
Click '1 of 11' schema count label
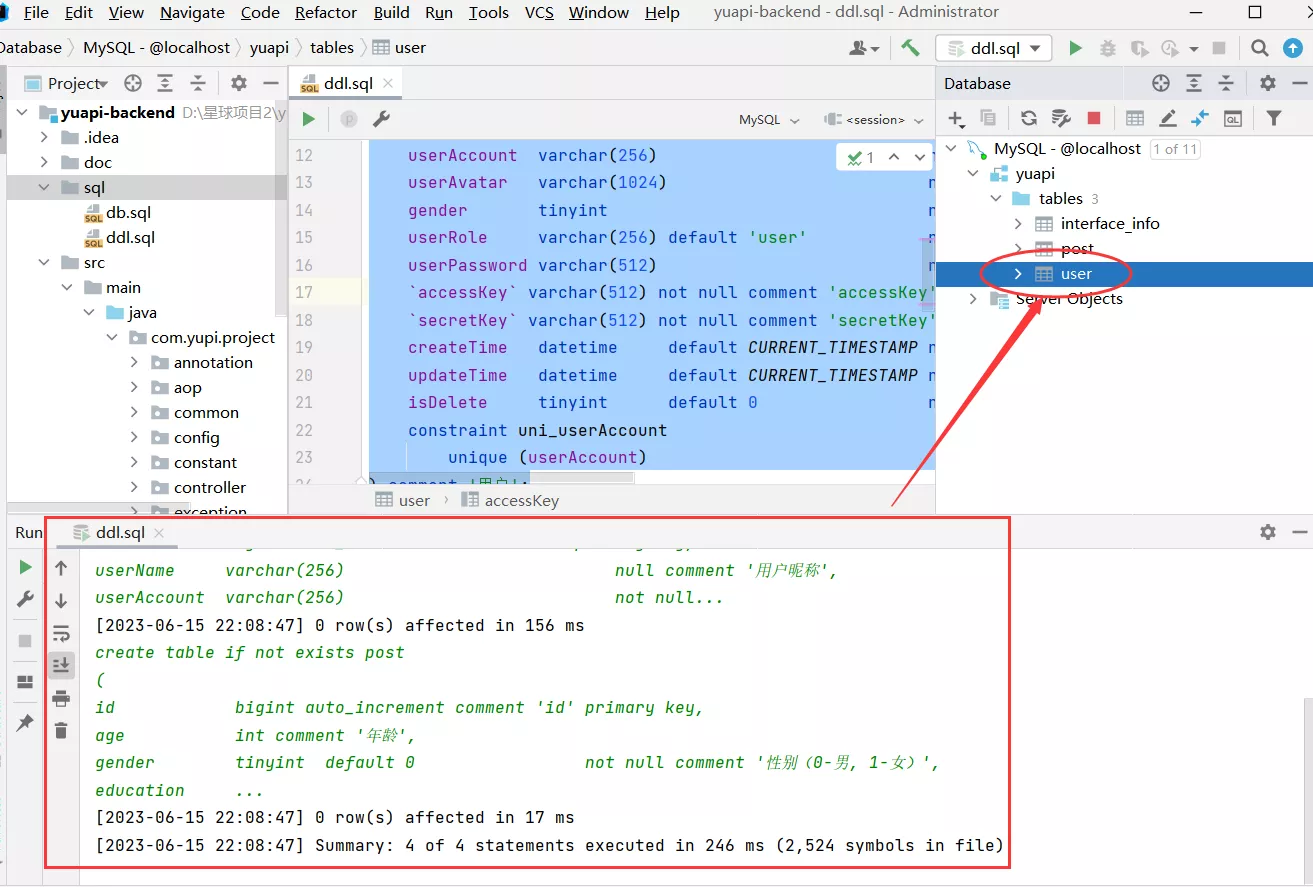tap(1175, 149)
